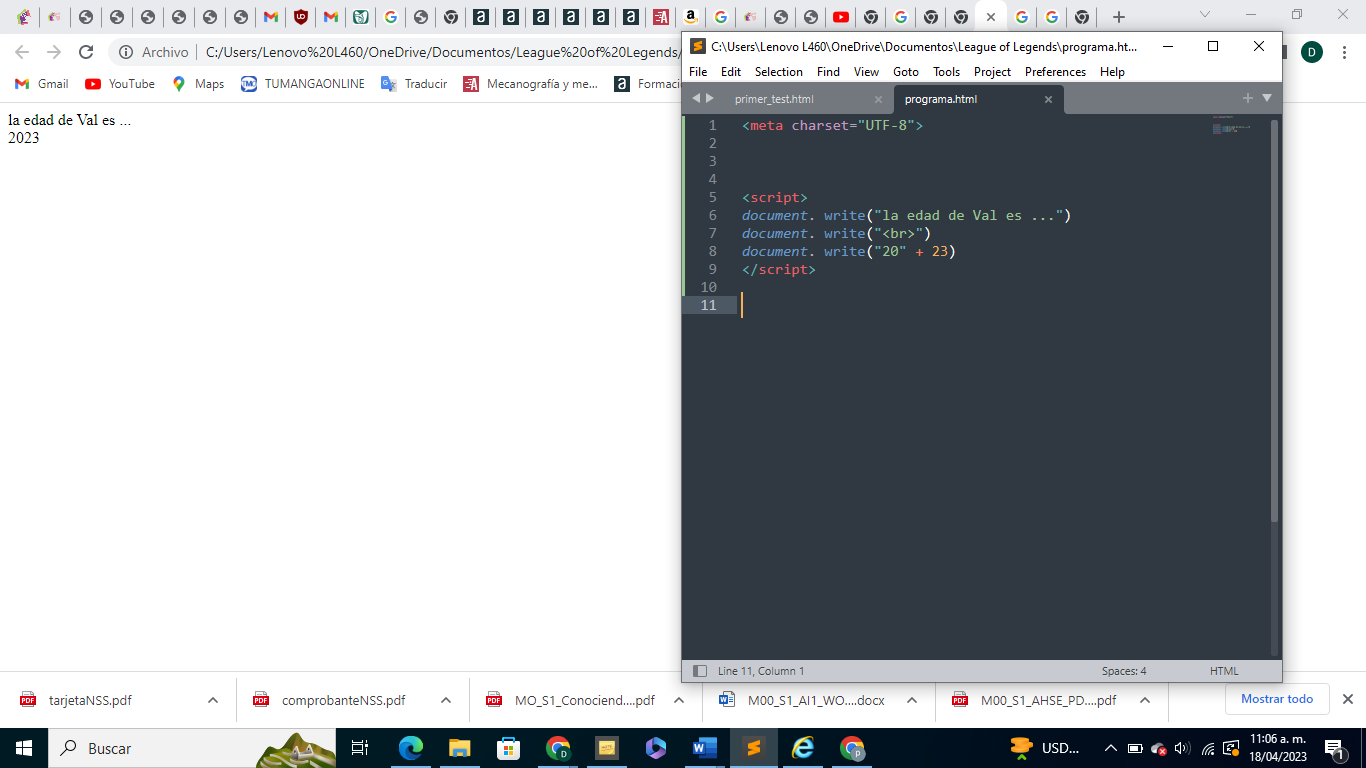Screen dimensions: 1366x768
Task: Open Word from the taskbar
Action: [x=705, y=748]
